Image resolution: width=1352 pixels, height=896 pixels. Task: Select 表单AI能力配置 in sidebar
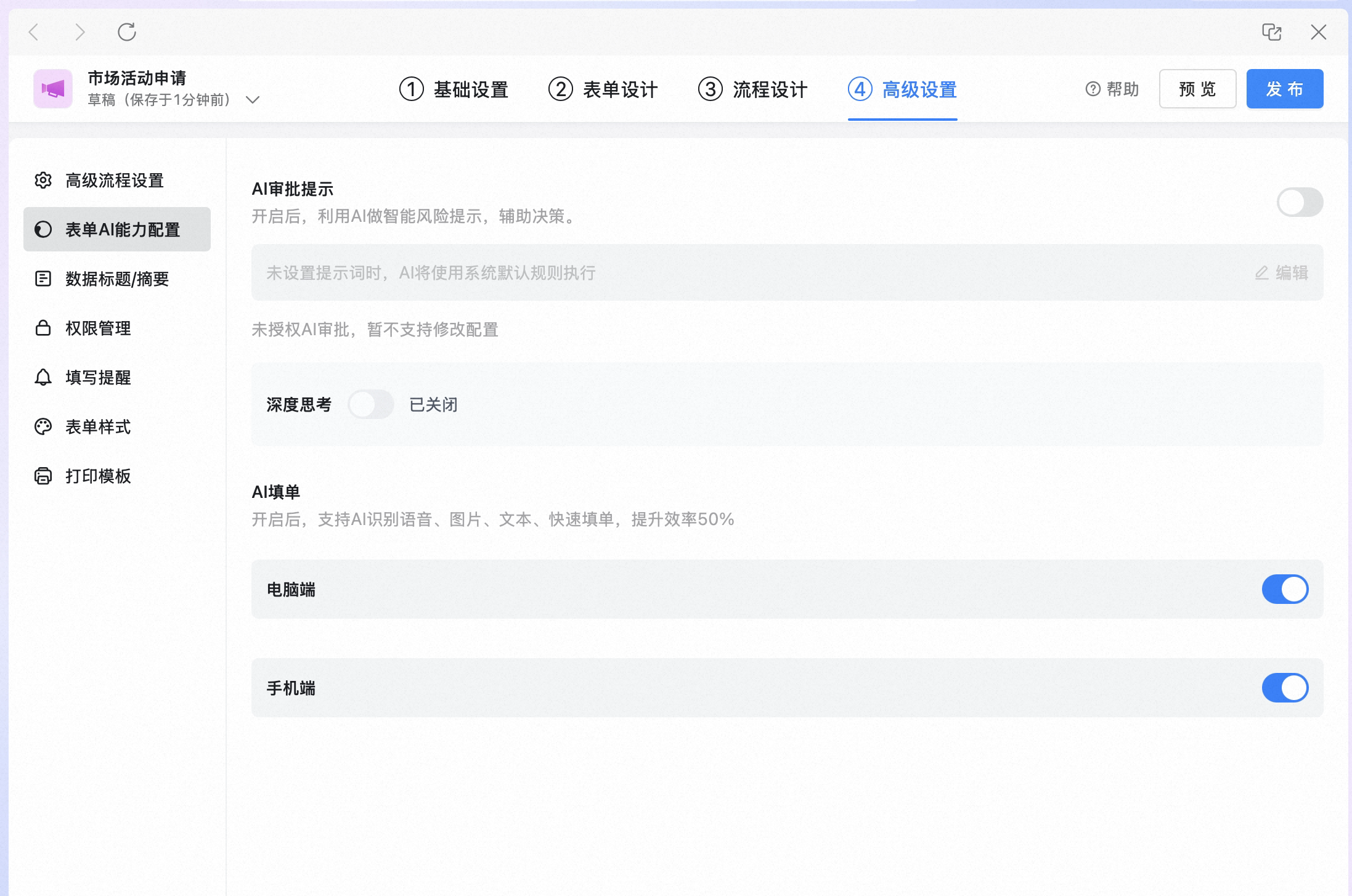click(117, 230)
